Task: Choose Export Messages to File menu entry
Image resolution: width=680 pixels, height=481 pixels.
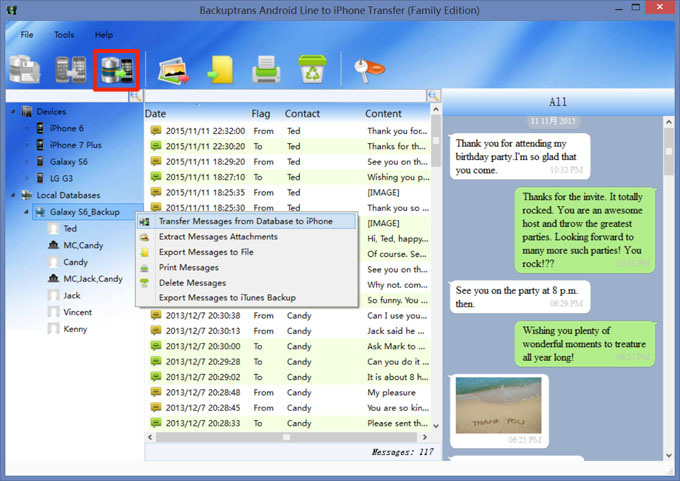Action: click(246, 252)
